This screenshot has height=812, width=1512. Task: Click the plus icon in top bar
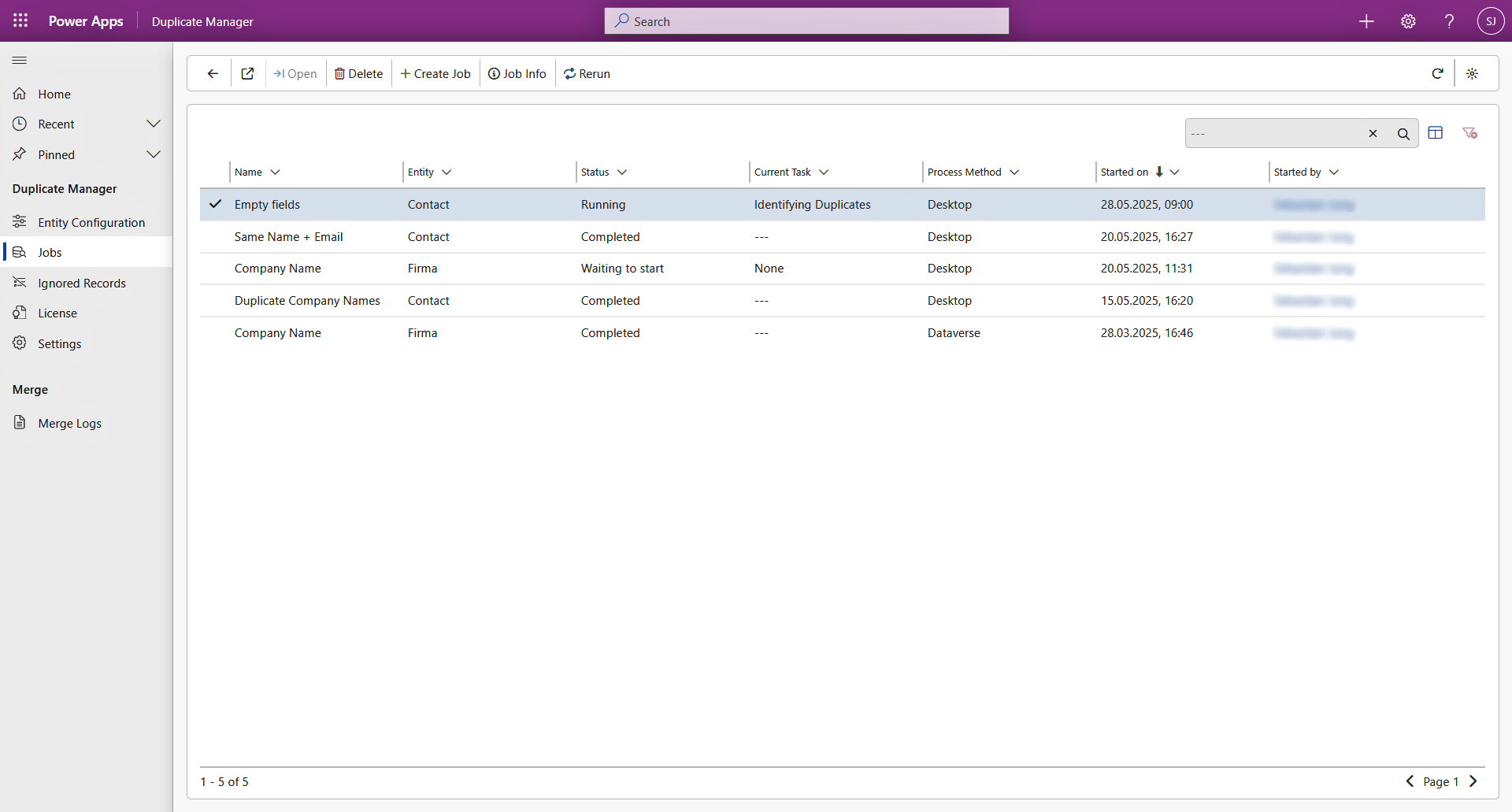[1366, 21]
